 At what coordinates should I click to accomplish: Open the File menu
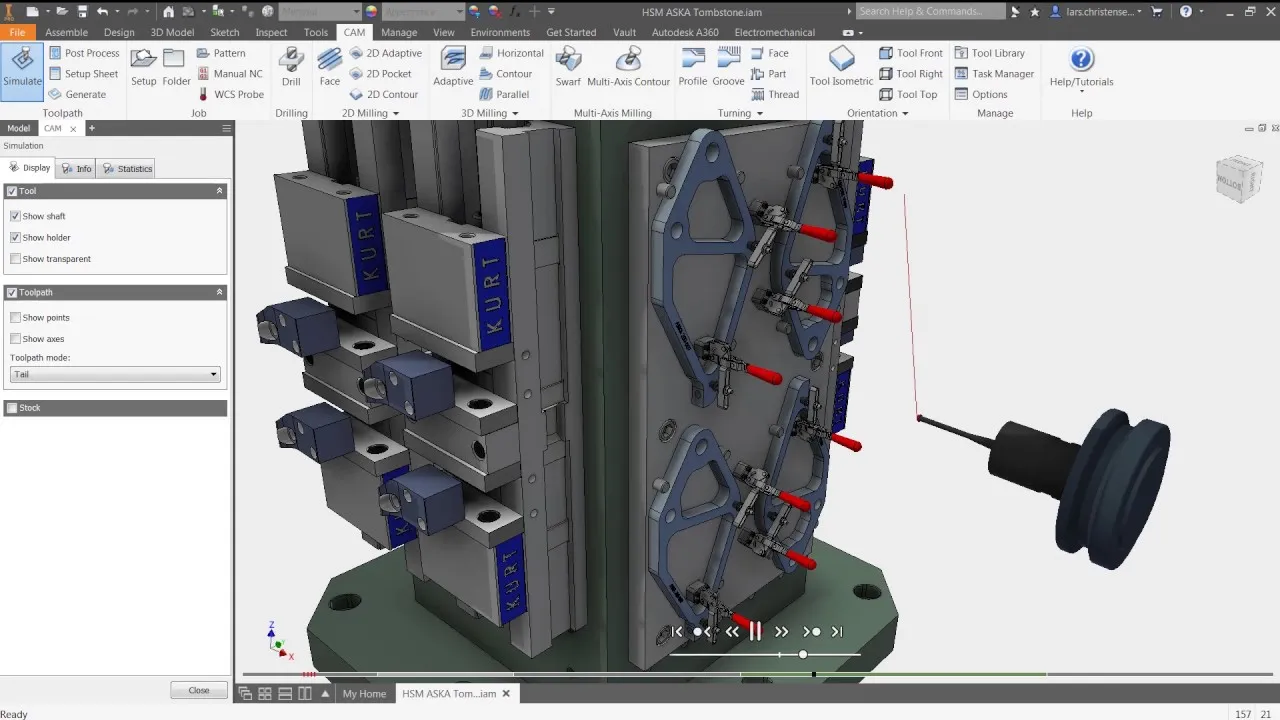coord(17,32)
